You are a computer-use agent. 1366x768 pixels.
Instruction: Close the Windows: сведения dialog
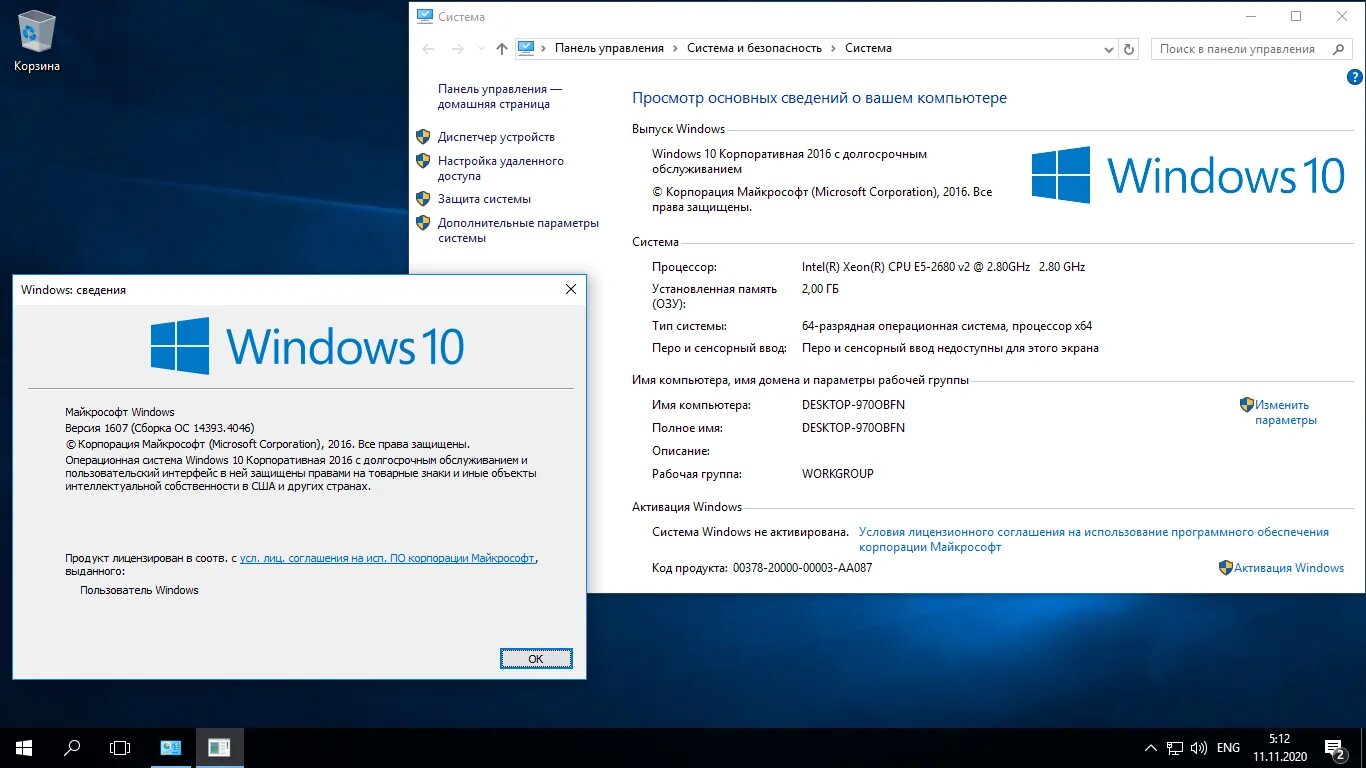tap(571, 289)
